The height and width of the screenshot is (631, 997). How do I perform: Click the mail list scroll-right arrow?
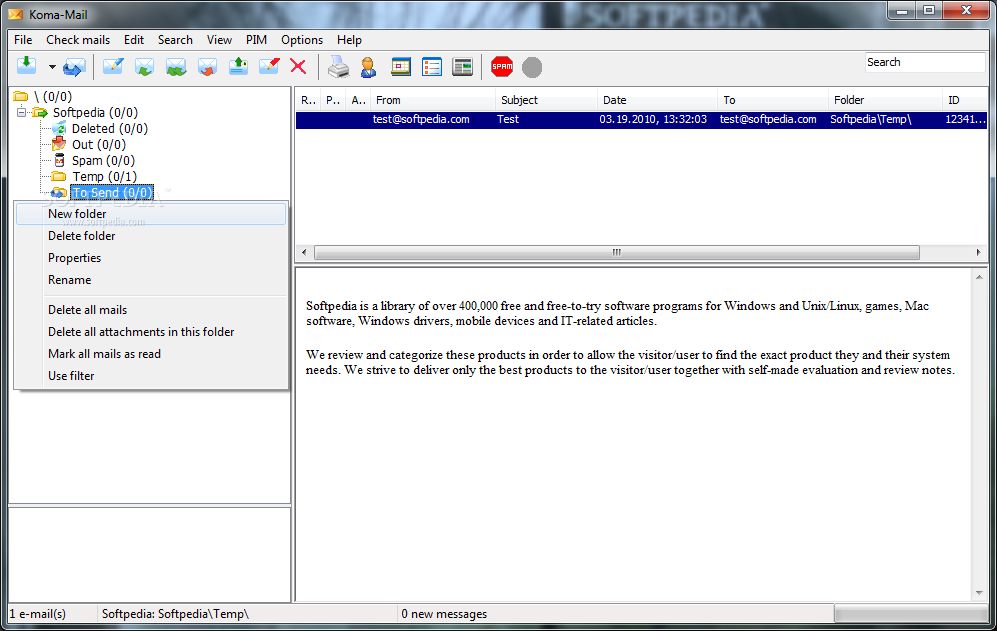(979, 253)
